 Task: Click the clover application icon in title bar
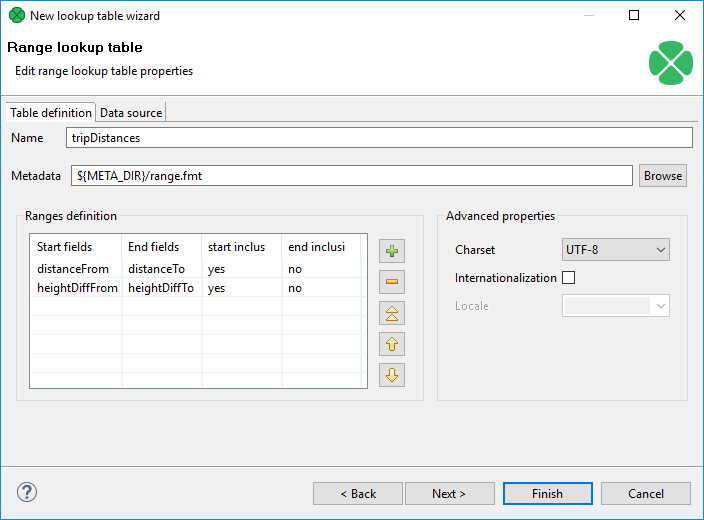[x=16, y=16]
